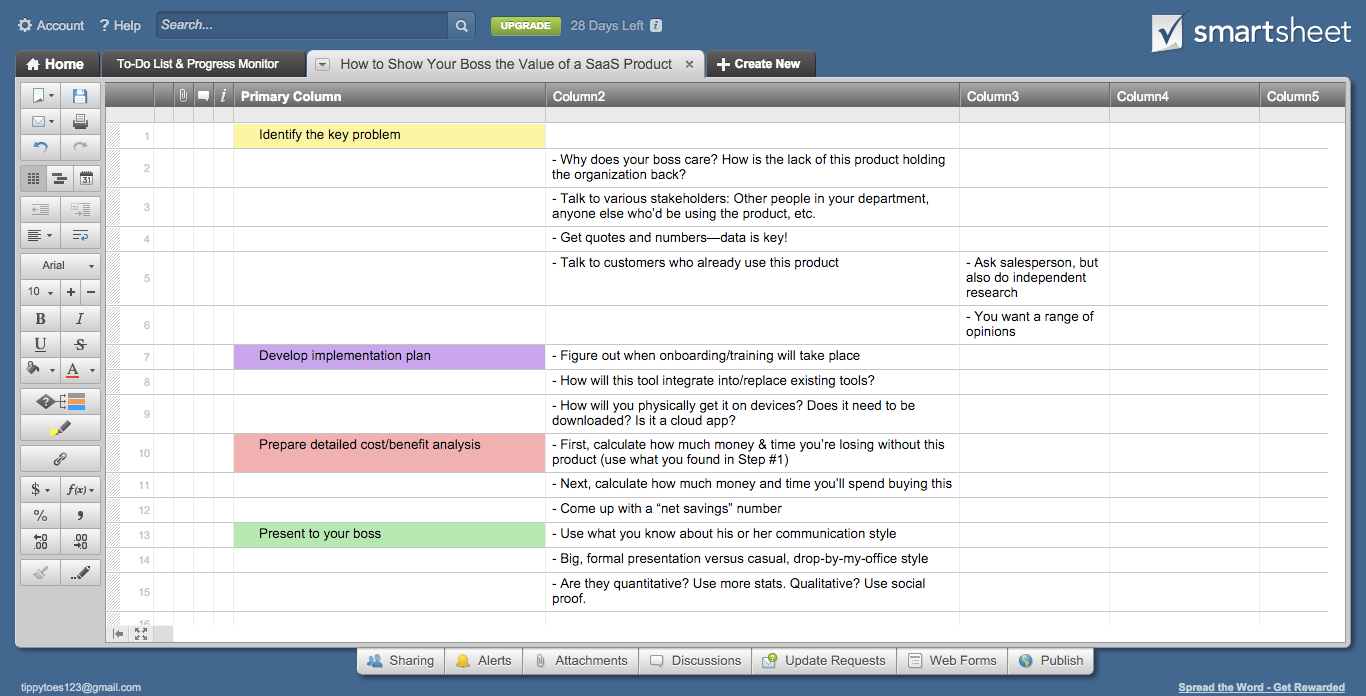The height and width of the screenshot is (696, 1366).
Task: Outdent the selected row
Action: [40, 210]
